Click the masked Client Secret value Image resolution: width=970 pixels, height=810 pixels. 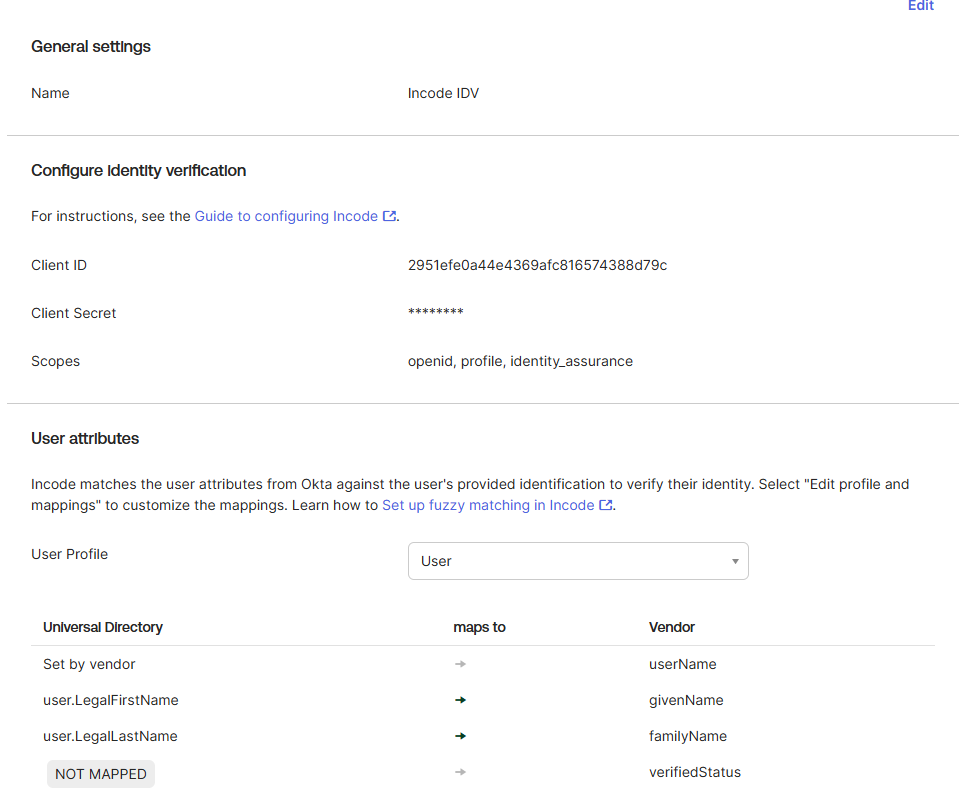pyautogui.click(x=436, y=312)
